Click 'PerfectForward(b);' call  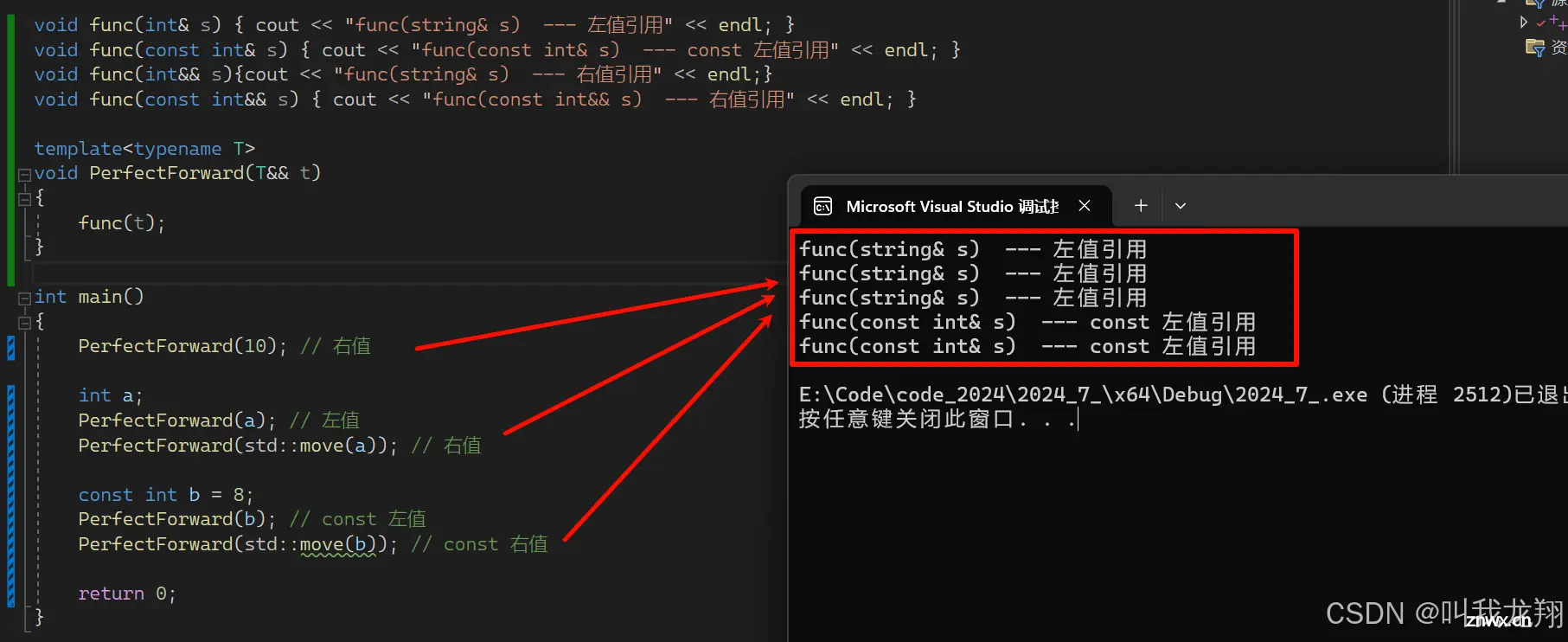coord(176,519)
